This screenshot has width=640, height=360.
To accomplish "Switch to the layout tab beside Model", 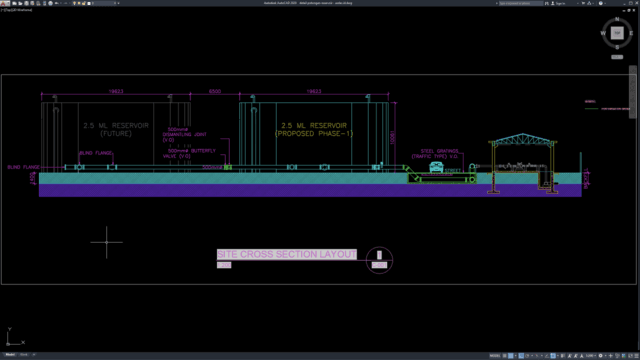I will pyautogui.click(x=24, y=355).
